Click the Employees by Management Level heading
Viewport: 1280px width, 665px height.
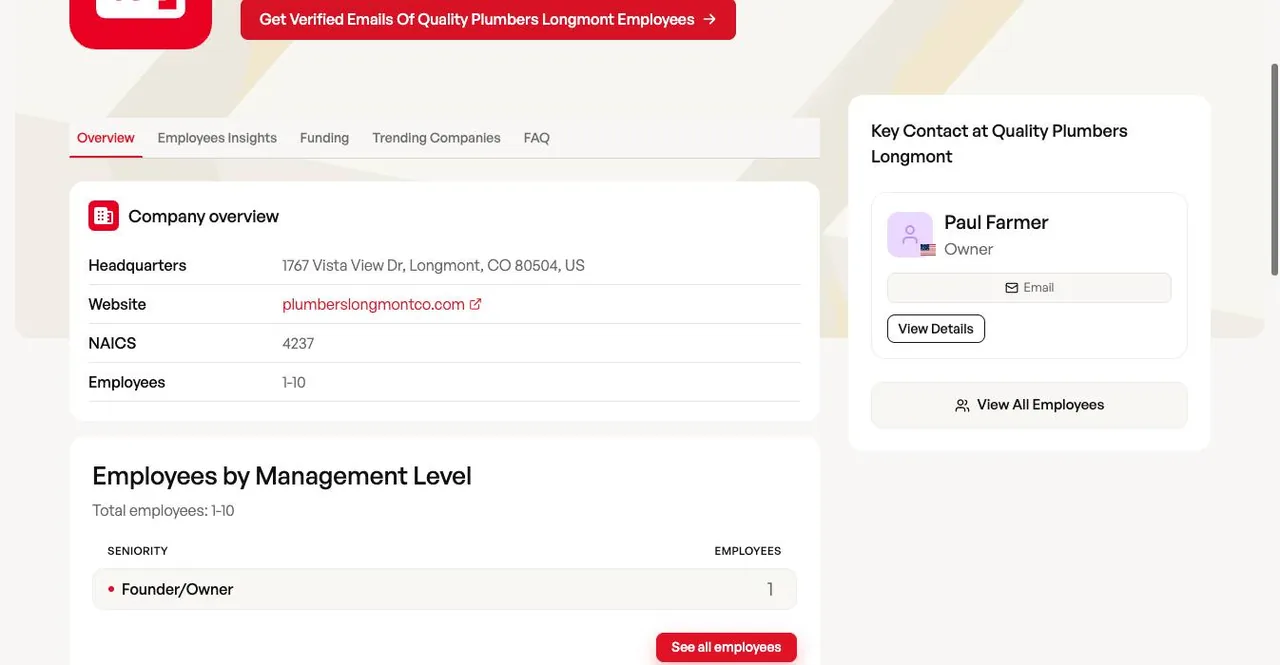coord(282,475)
